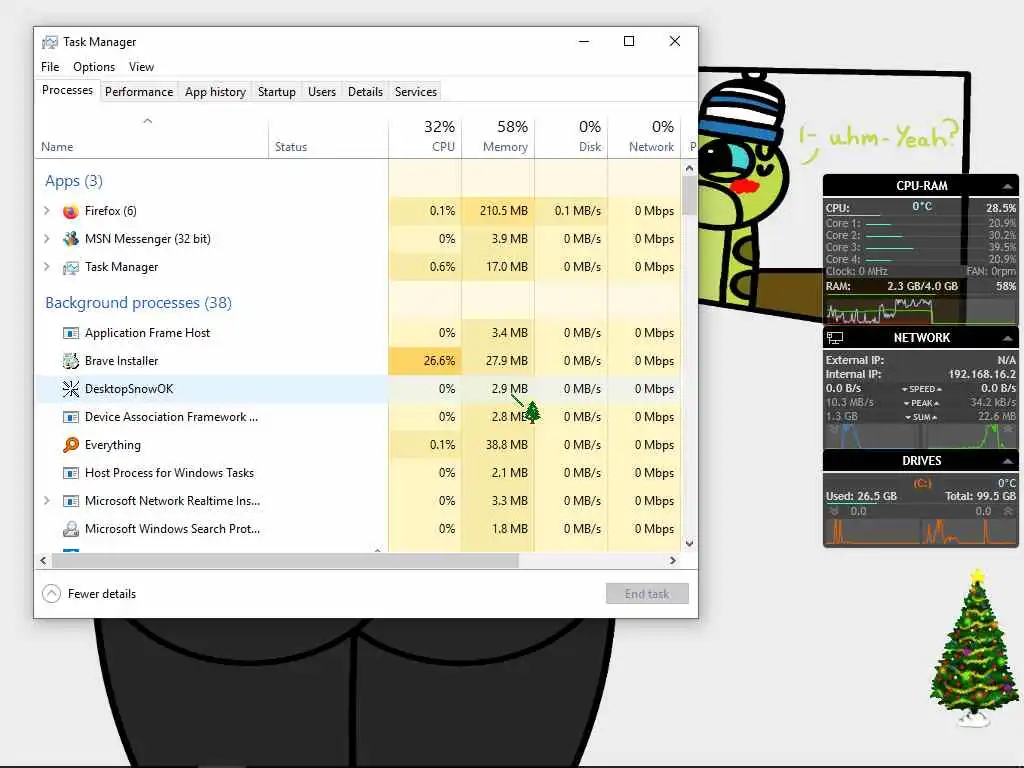Switch to the Performance tab
This screenshot has width=1024, height=768.
coord(139,92)
